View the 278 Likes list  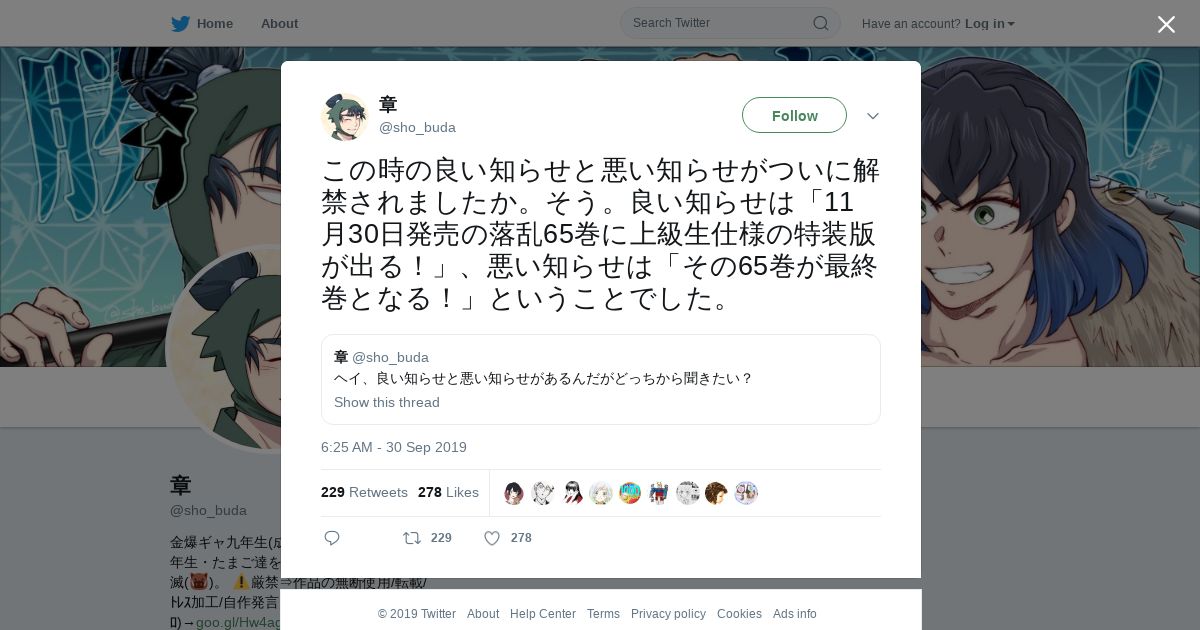[448, 492]
